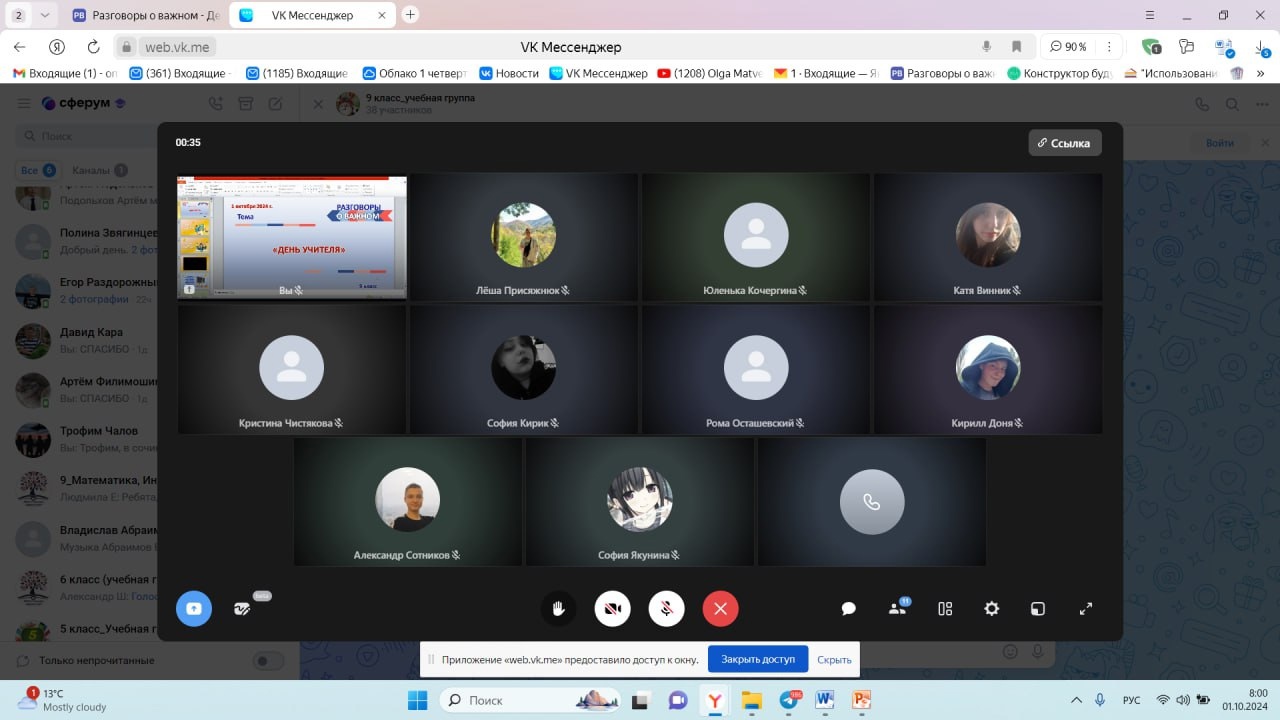Raise hand in the call
The height and width of the screenshot is (720, 1280).
pos(558,608)
